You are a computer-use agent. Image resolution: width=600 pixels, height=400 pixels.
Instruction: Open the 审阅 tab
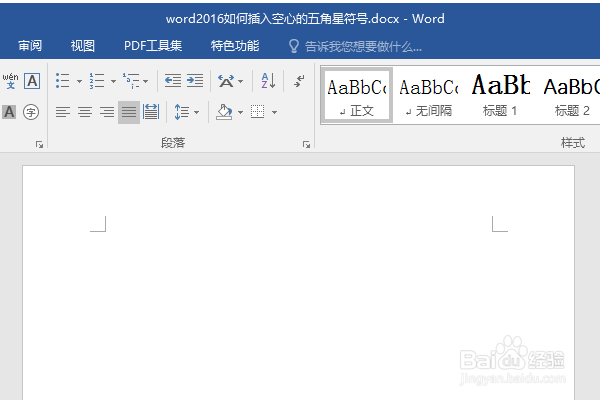tap(30, 46)
